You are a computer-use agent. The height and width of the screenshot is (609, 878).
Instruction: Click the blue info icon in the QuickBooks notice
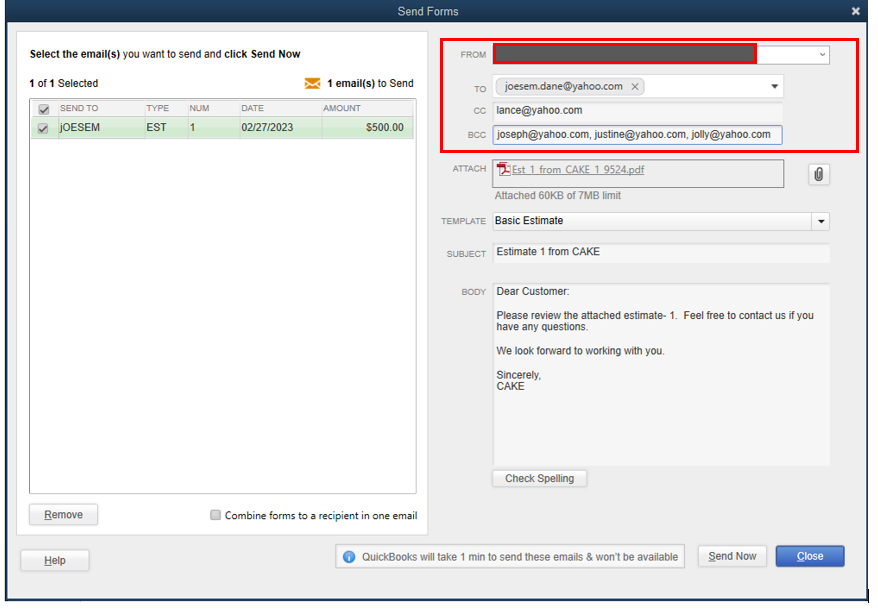click(349, 557)
